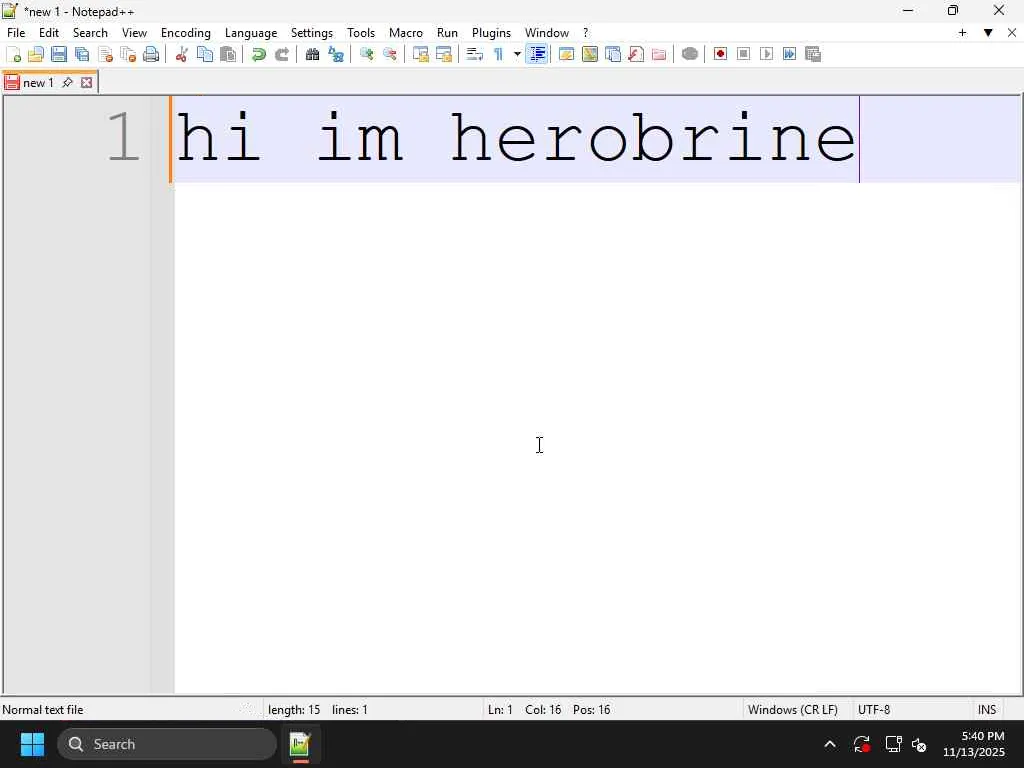
Task: Open the Folder as Workspace icon
Action: [659, 54]
